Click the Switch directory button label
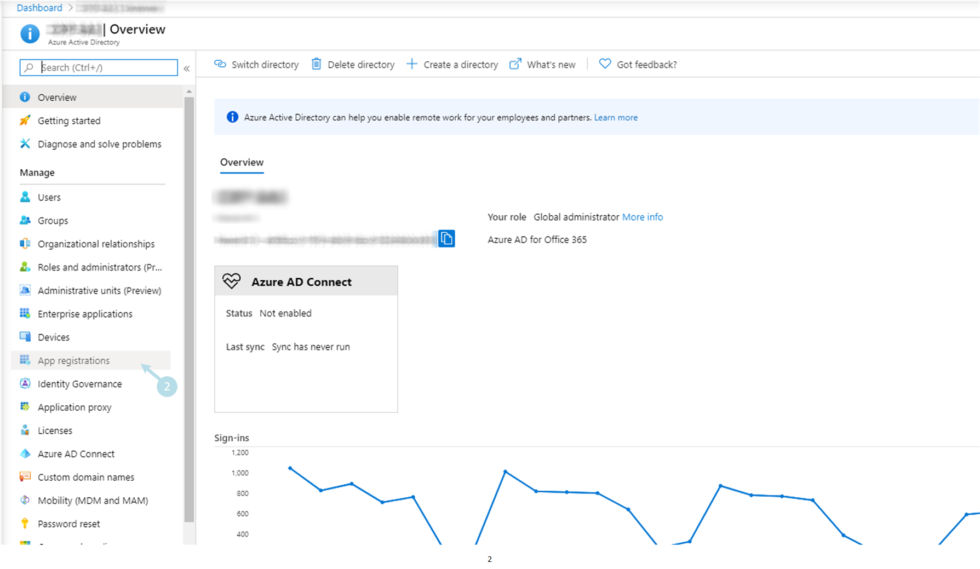The height and width of the screenshot is (569, 980). click(265, 64)
